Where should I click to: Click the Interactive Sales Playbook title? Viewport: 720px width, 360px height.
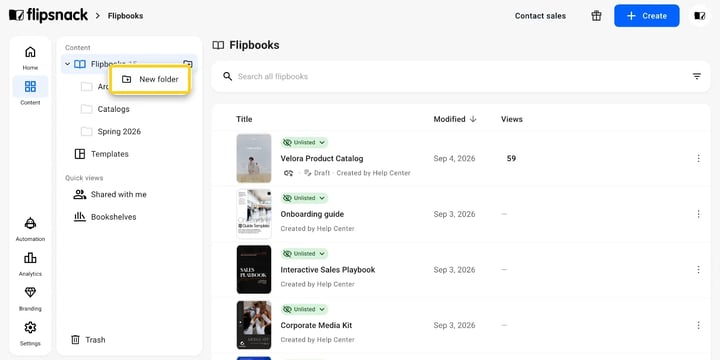point(328,270)
